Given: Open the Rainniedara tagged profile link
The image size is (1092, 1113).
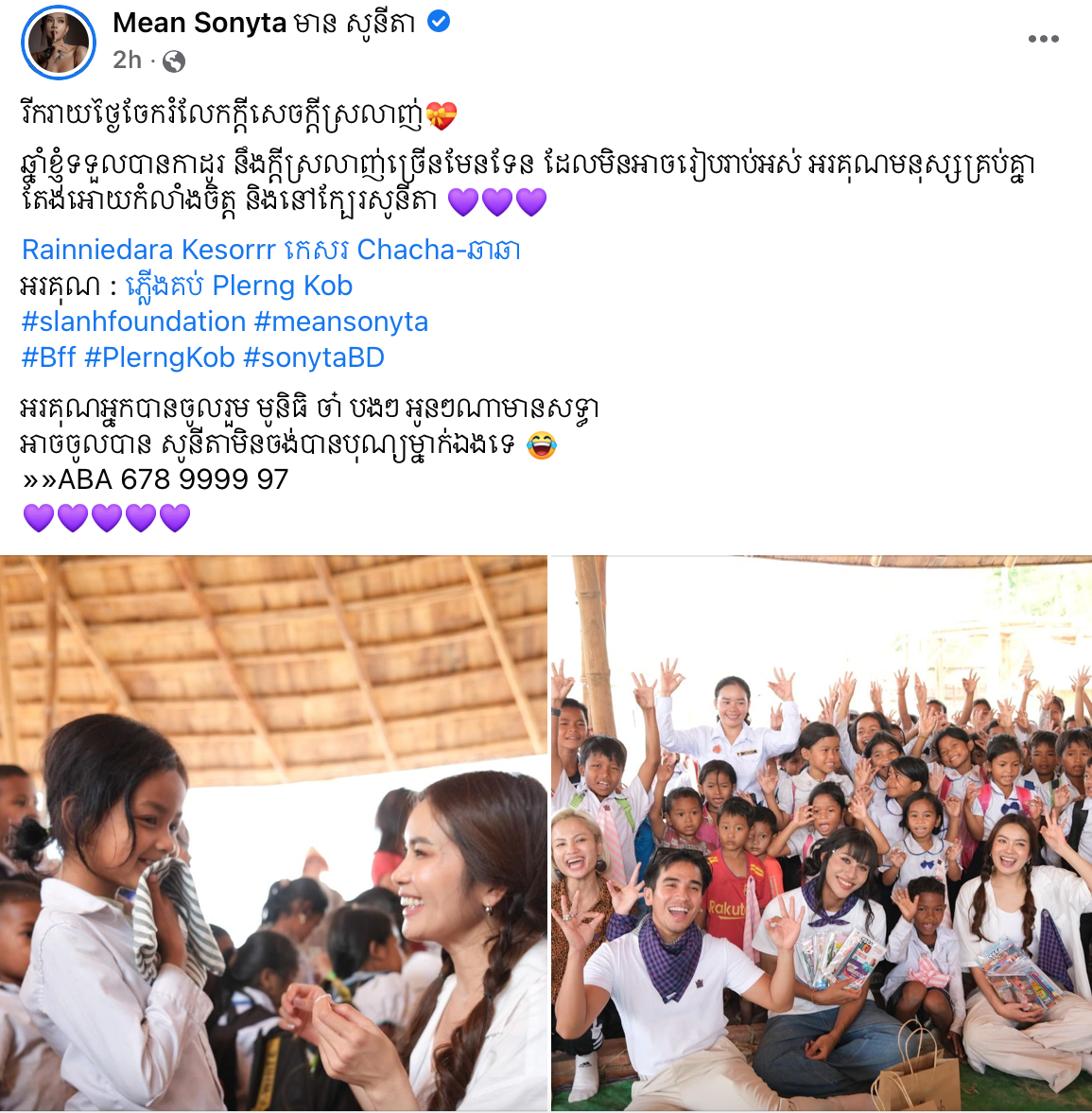Looking at the screenshot, I should 97,250.
